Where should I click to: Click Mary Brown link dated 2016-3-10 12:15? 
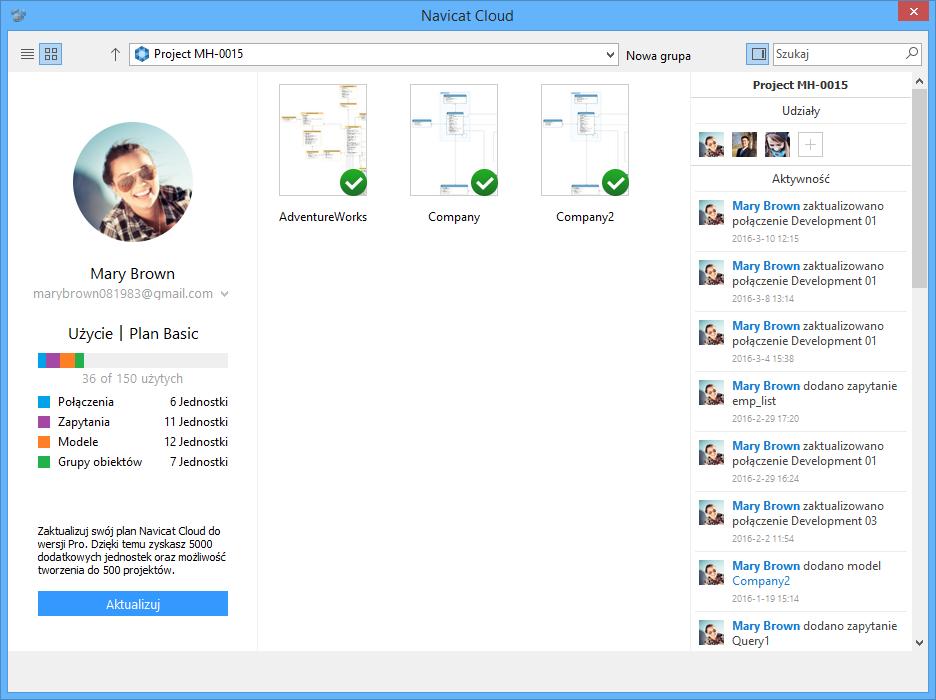766,206
